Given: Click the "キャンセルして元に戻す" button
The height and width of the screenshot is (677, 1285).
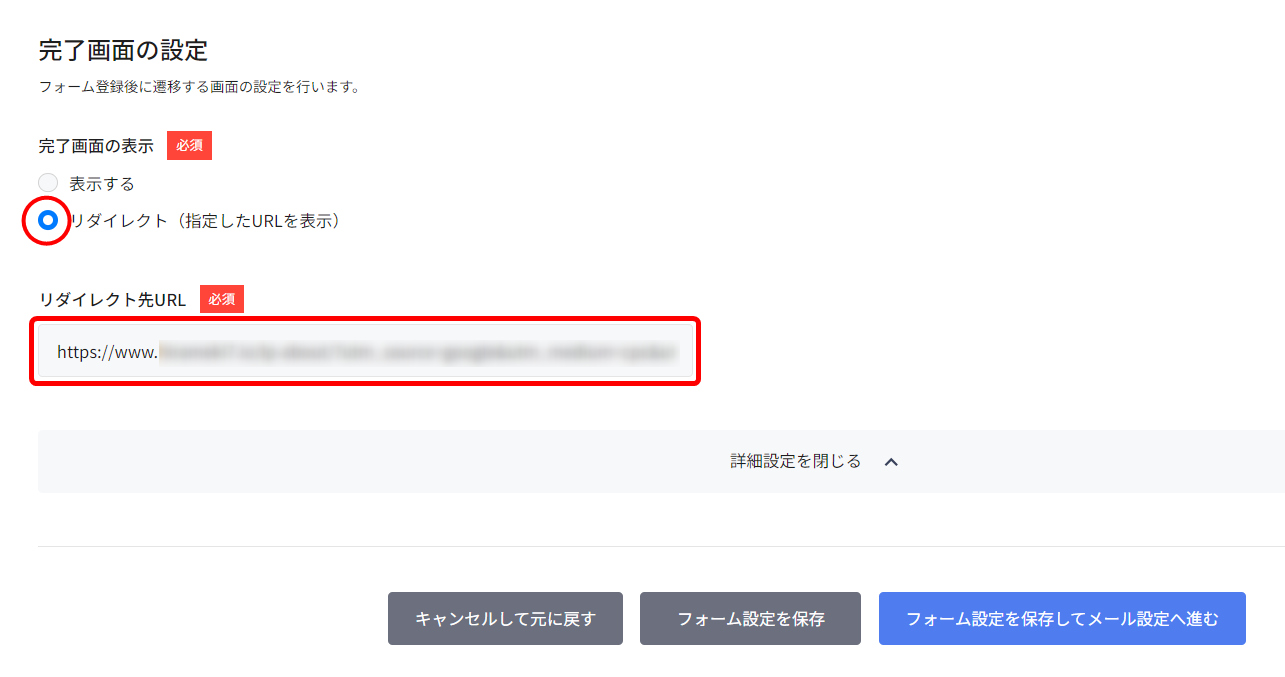Looking at the screenshot, I should (505, 619).
